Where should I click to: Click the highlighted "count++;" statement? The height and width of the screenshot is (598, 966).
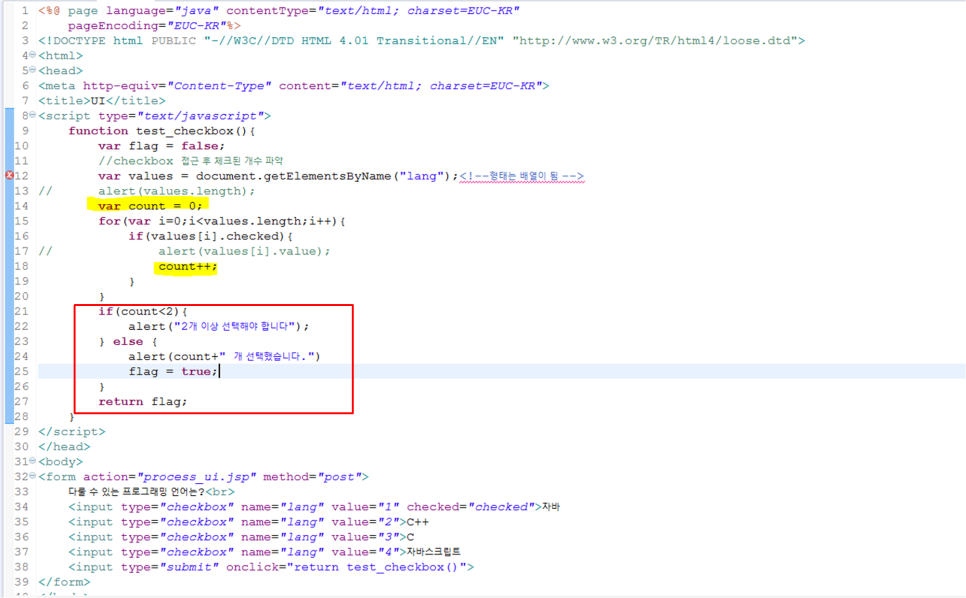(186, 266)
